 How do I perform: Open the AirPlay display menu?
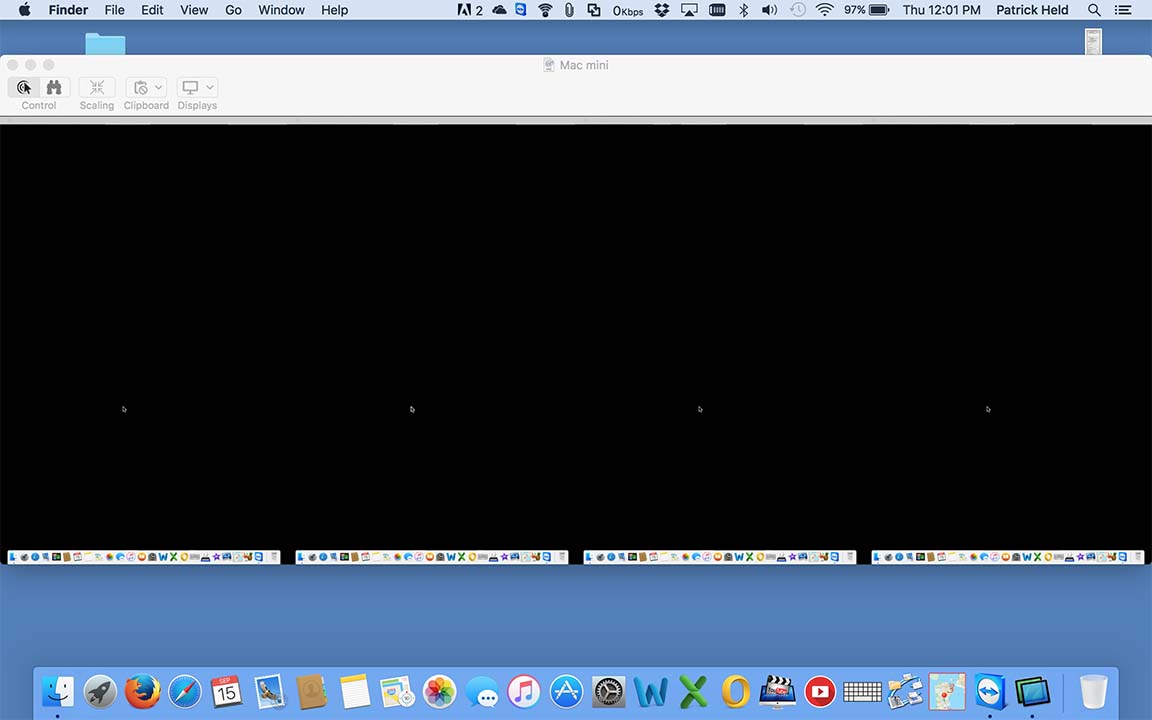(x=689, y=10)
